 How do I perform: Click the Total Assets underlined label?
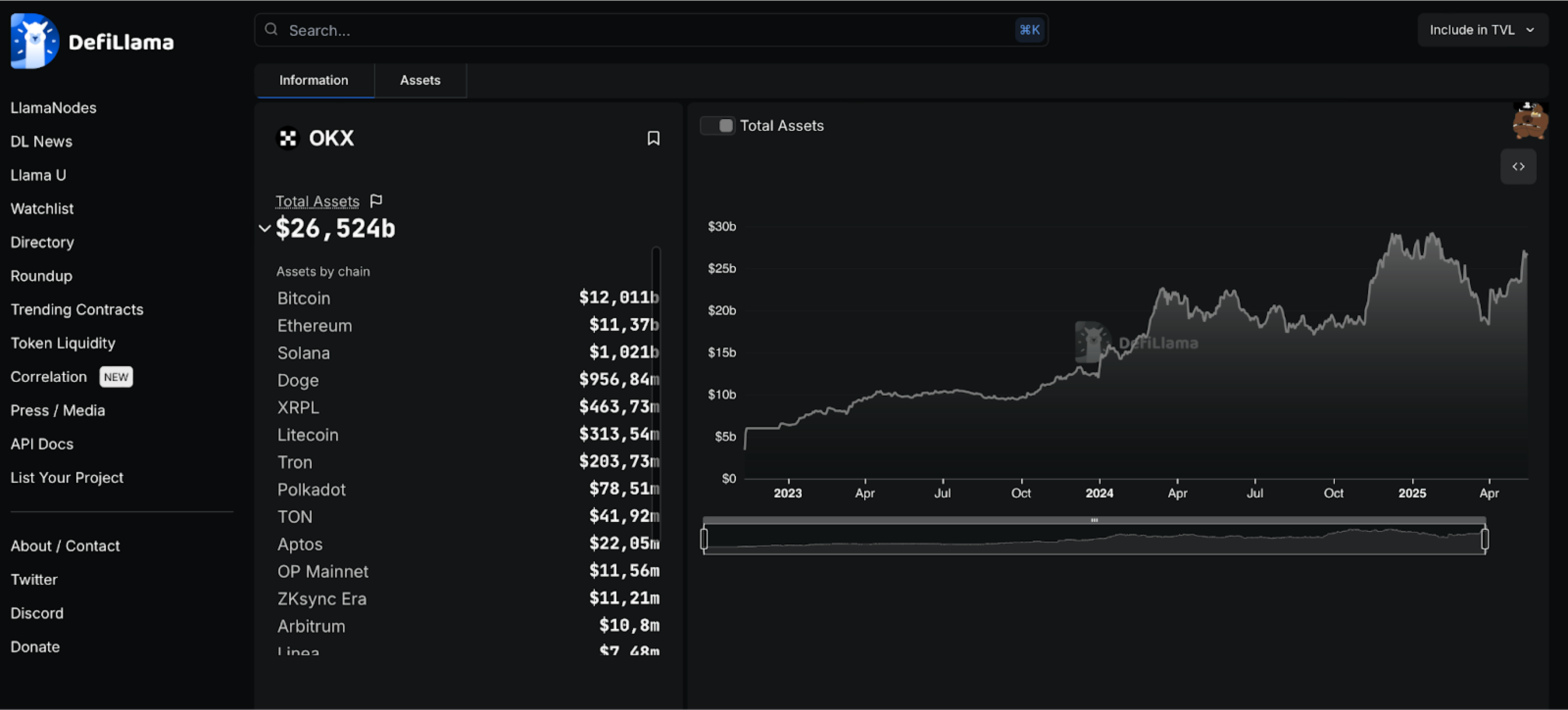point(317,201)
